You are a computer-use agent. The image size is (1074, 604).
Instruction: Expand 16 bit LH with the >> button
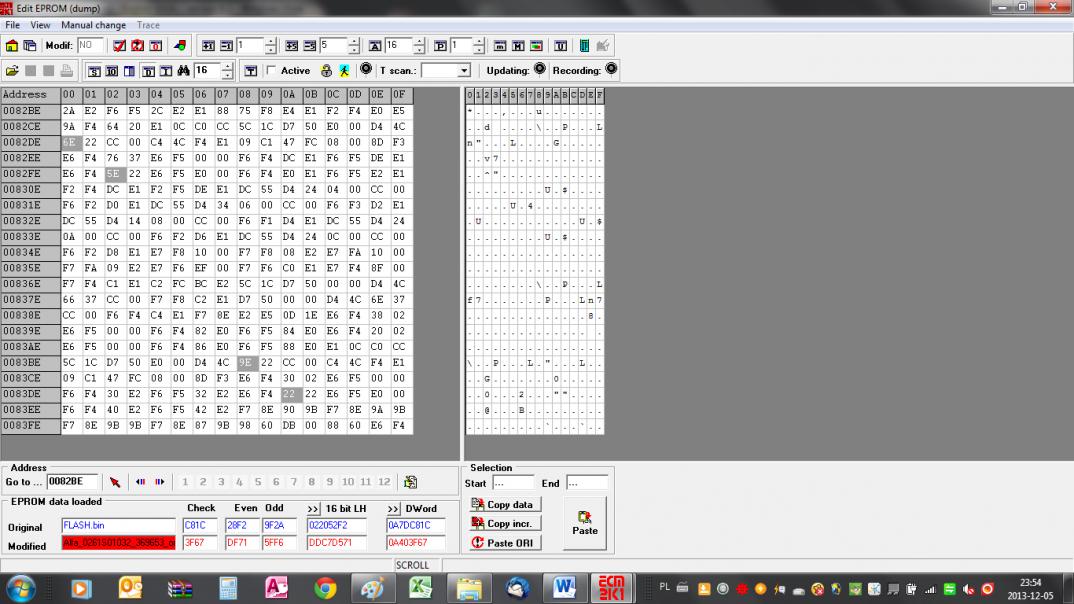313,509
